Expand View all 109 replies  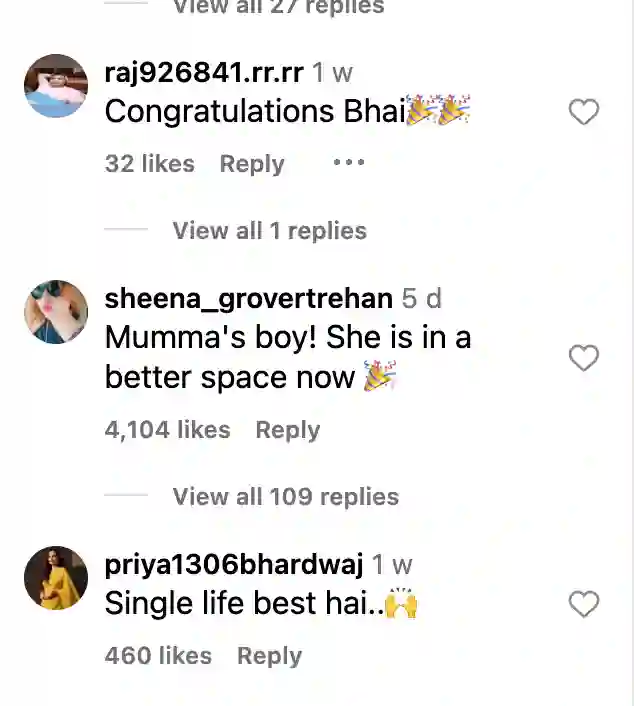click(x=285, y=497)
